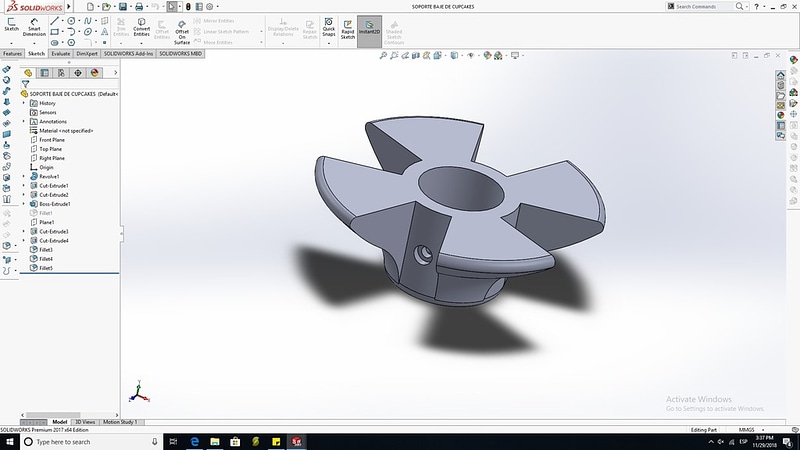Expand the Cut-Extrude4 feature
Image resolution: width=800 pixels, height=450 pixels.
(23, 241)
